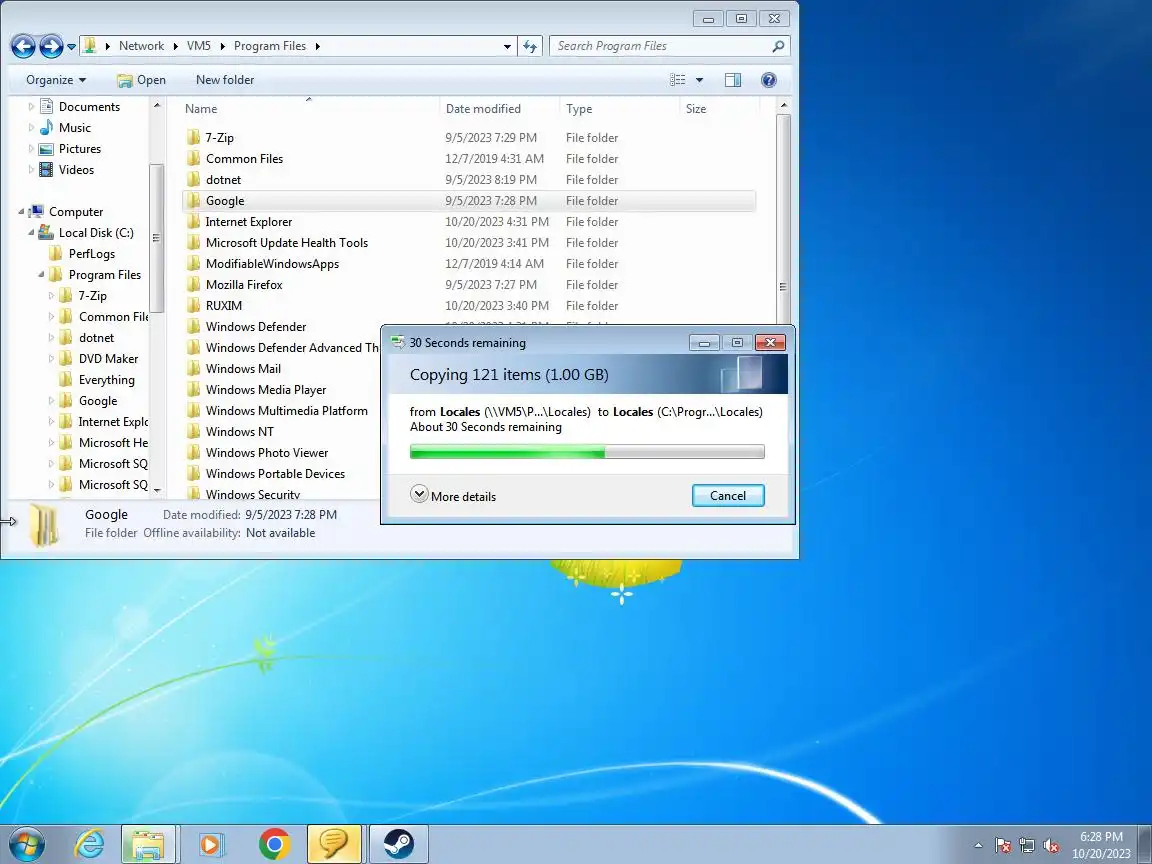The height and width of the screenshot is (864, 1152).
Task: Open the address bar history dropdown
Action: tap(507, 46)
